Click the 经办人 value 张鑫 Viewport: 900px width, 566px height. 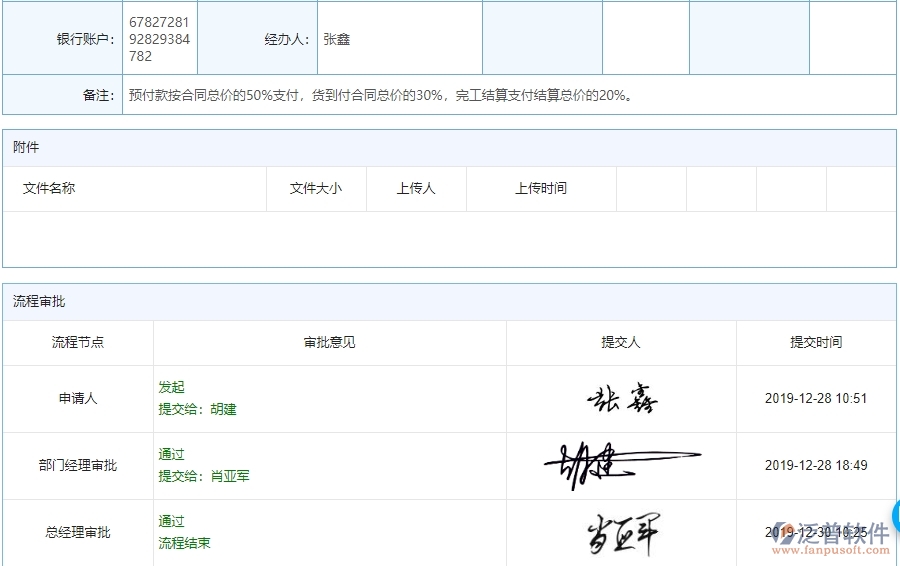pyautogui.click(x=337, y=40)
